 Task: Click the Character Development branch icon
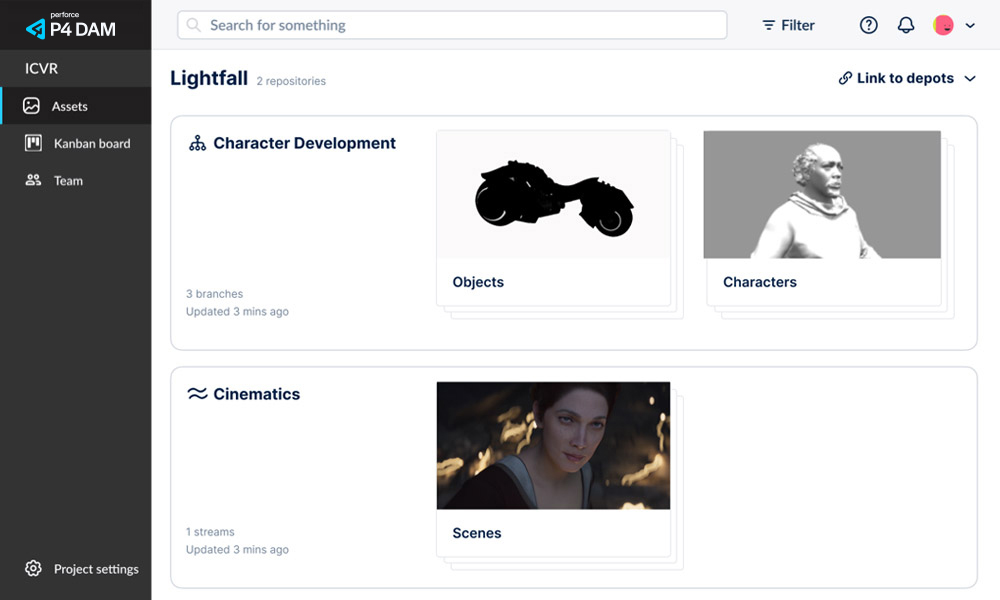[x=197, y=144]
